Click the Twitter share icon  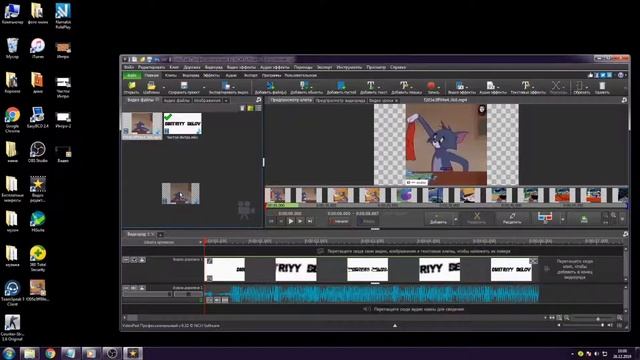tap(603, 75)
